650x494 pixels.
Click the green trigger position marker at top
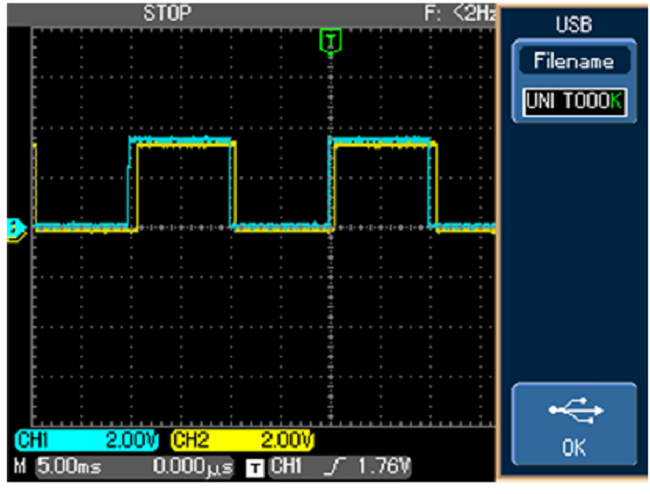[331, 40]
